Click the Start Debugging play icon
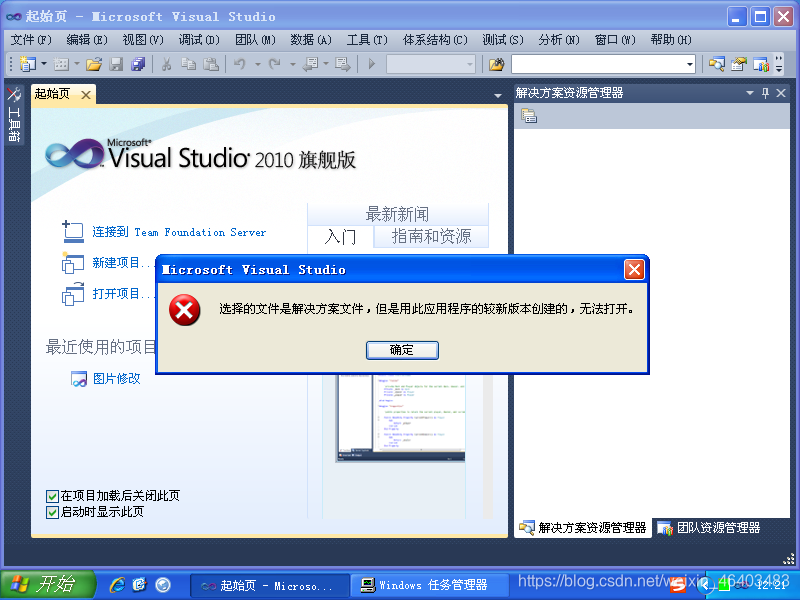The image size is (800, 600). pos(372,64)
